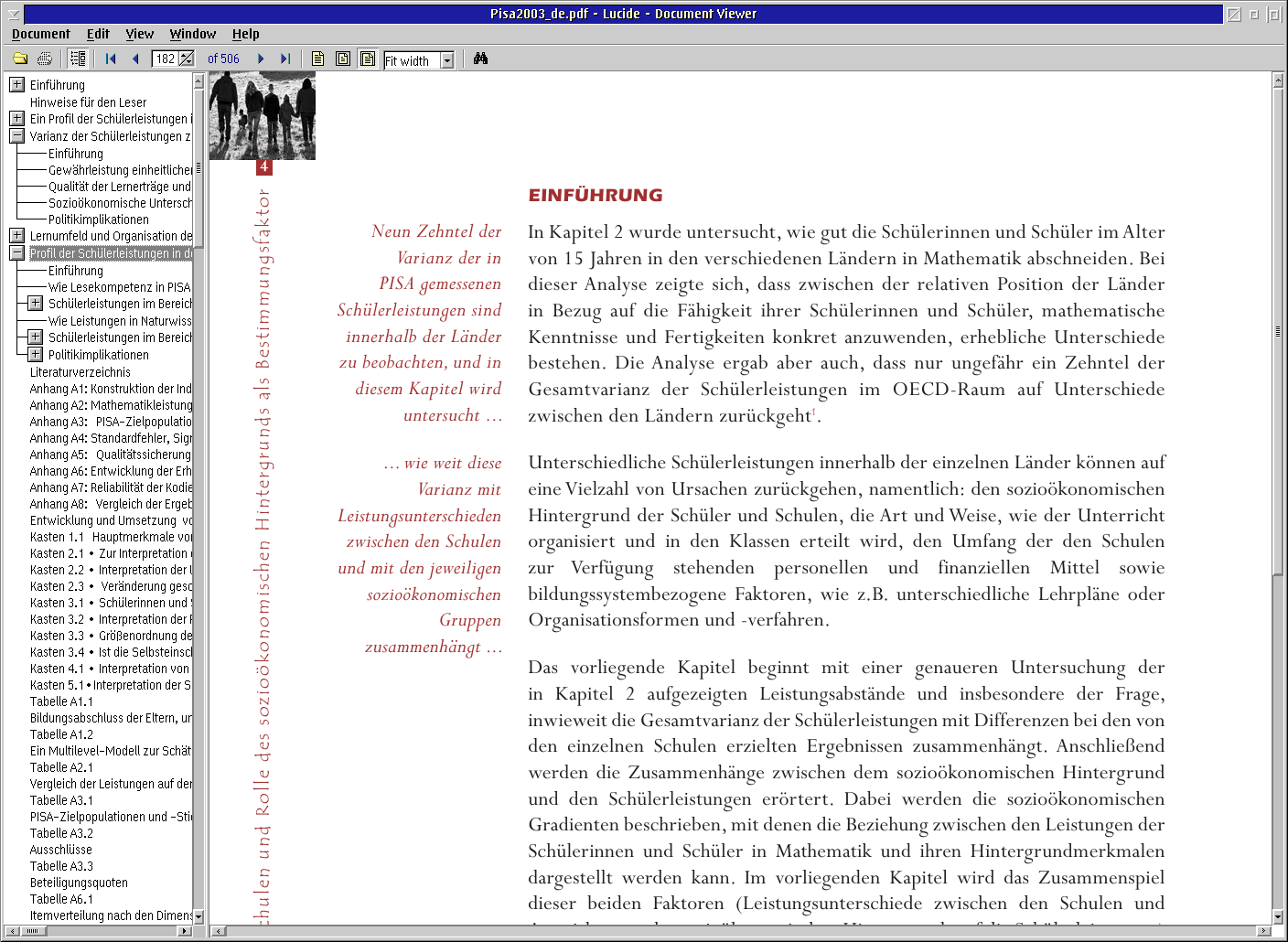Screen dimensions: 1288x942
Task: Open Literaturverzeichnis in the outline
Action: [80, 372]
